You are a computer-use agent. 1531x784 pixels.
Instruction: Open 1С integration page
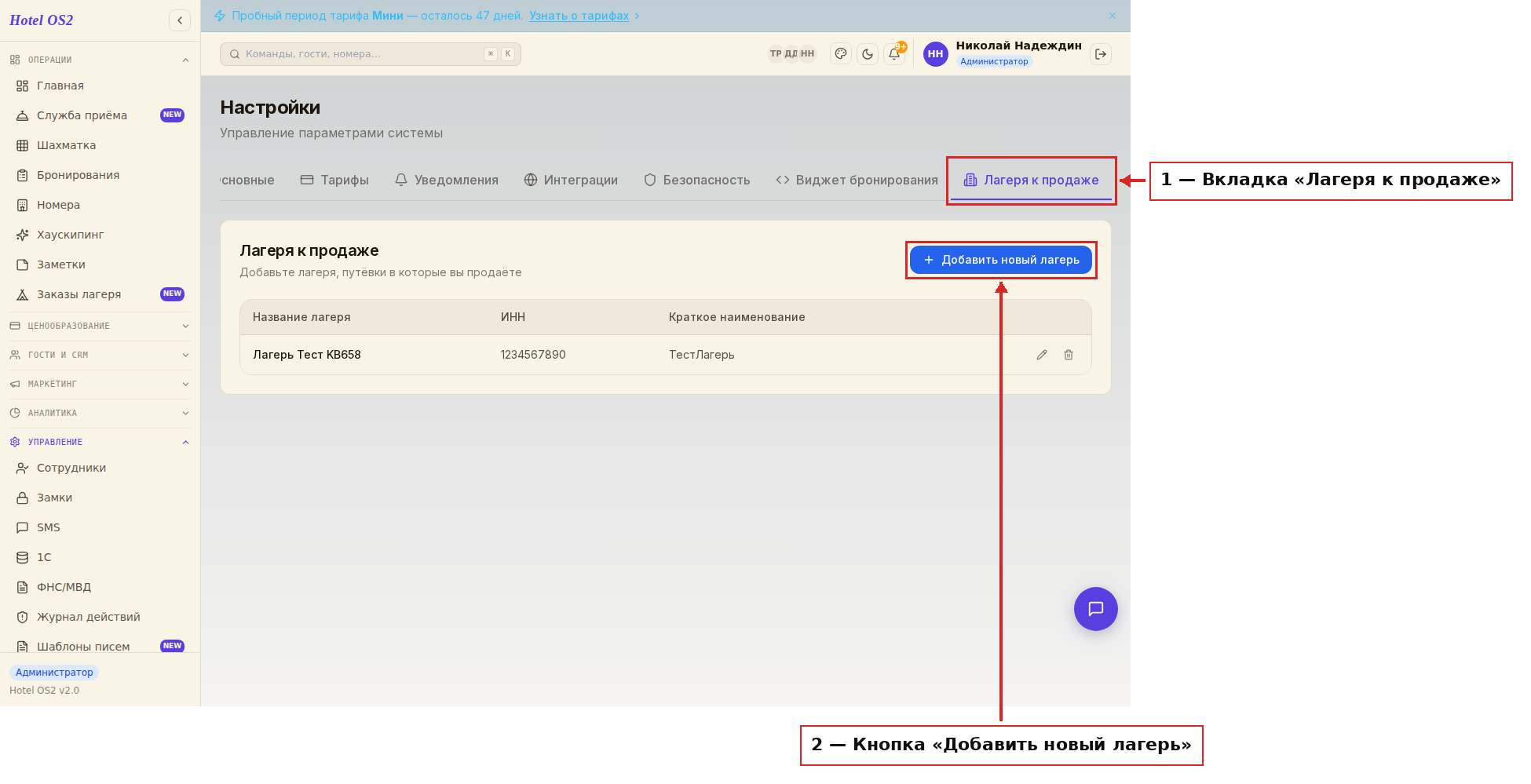(100, 557)
